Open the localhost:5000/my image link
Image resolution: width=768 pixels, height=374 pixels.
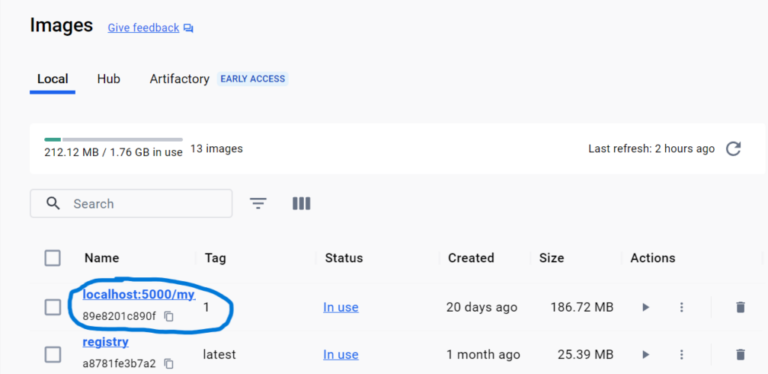139,295
